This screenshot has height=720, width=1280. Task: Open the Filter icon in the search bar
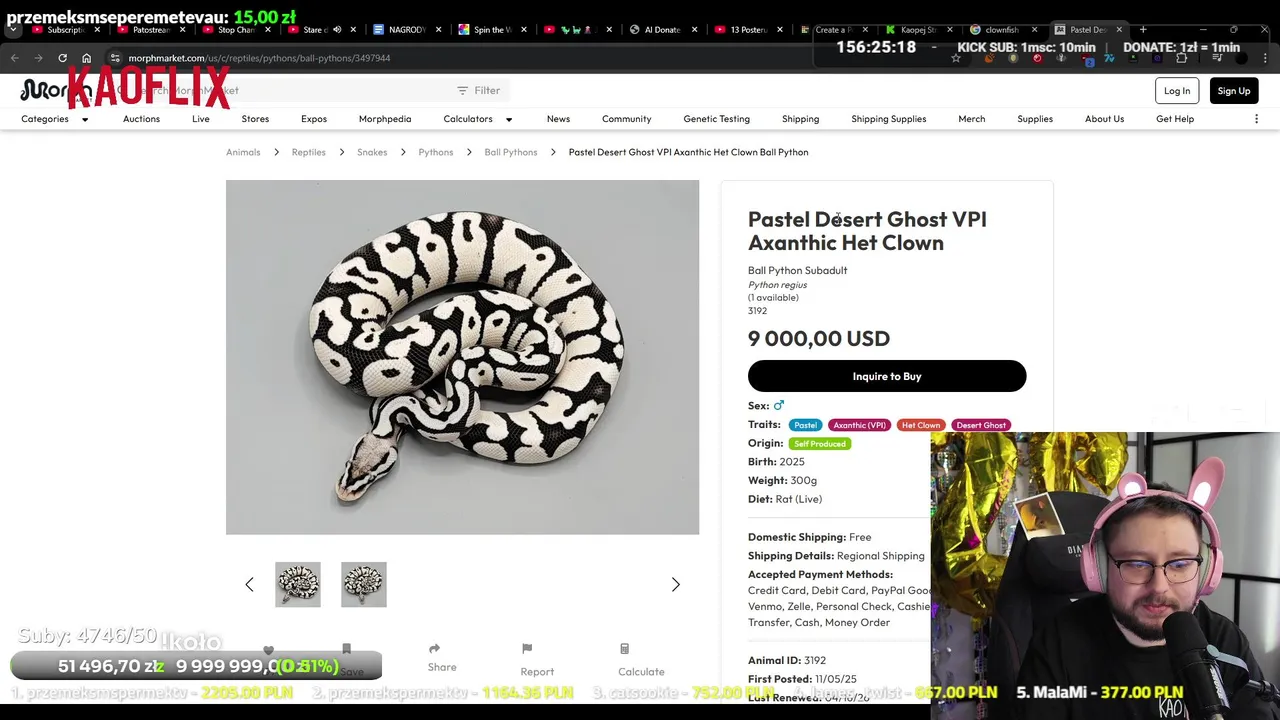[x=462, y=90]
